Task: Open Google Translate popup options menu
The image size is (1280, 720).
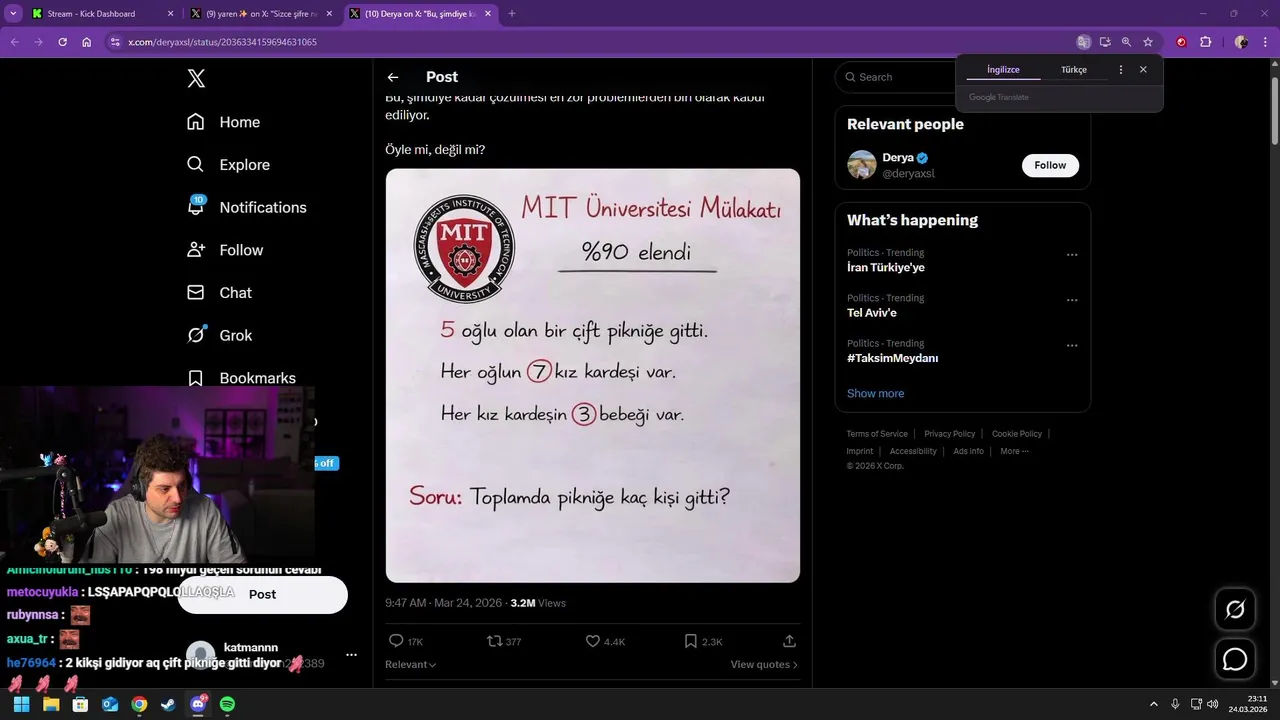Action: click(1120, 70)
